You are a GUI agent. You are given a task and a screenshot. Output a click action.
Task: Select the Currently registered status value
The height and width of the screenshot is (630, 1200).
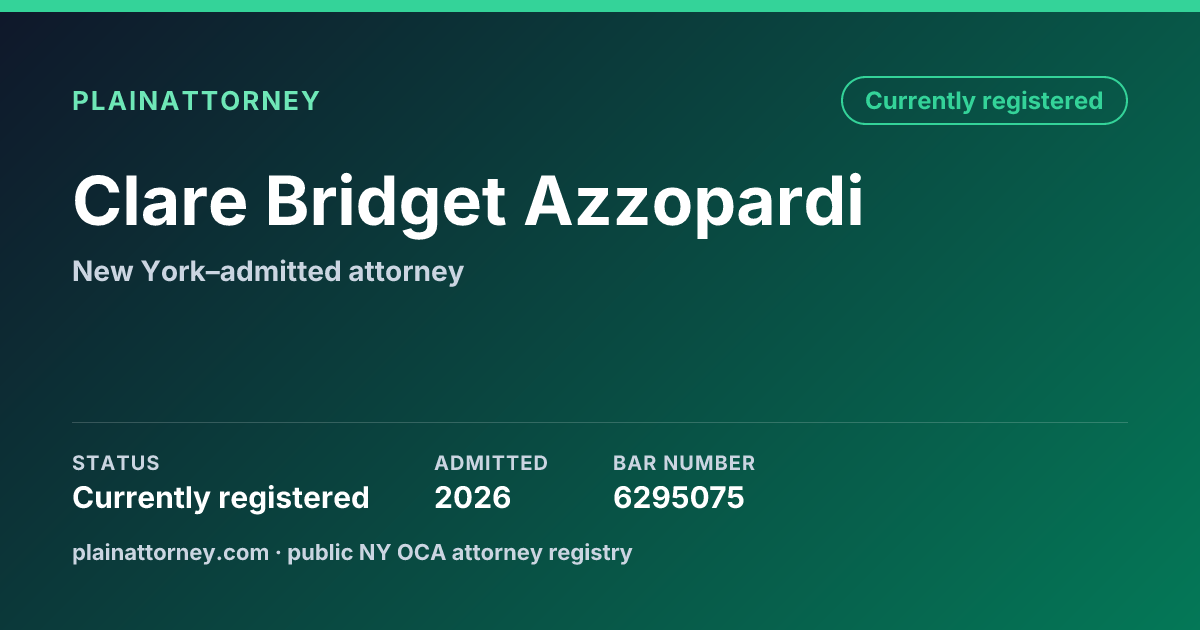[221, 497]
